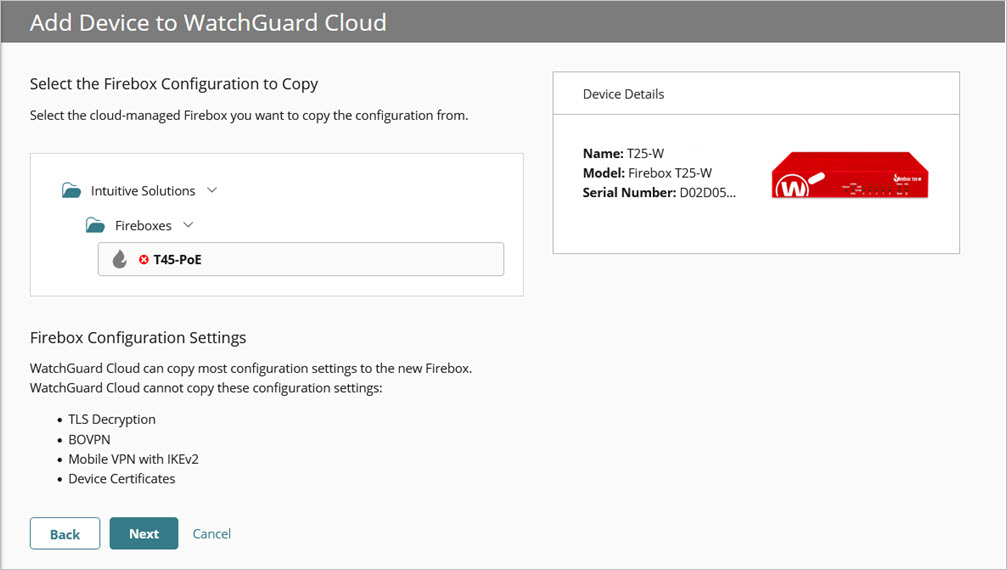Screen dimensions: 1007x570
Task: Collapse the Intuitive Solutions chevron
Action: point(212,190)
